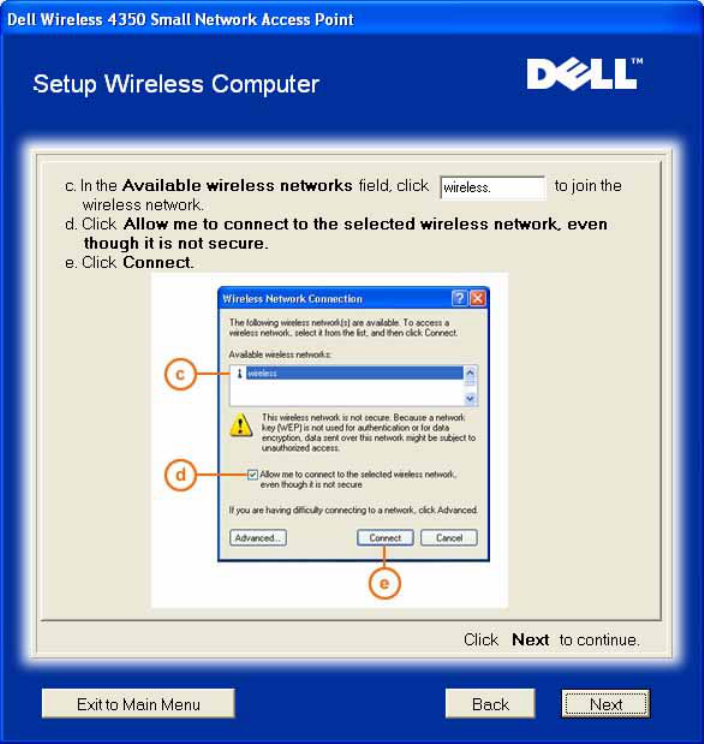Click the Connect button in the dialog
This screenshot has height=744, width=704.
tap(385, 538)
